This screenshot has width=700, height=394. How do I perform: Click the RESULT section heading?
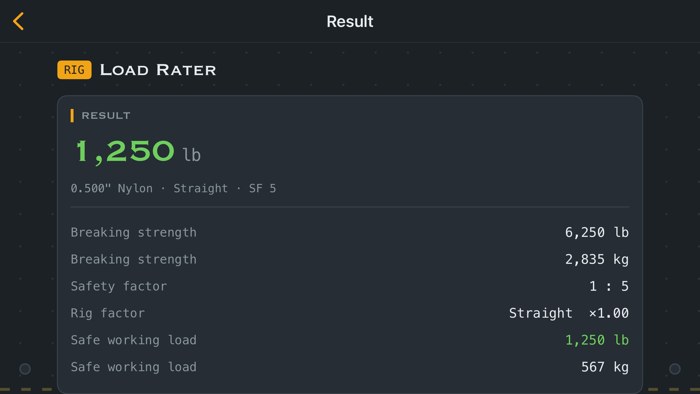106,116
